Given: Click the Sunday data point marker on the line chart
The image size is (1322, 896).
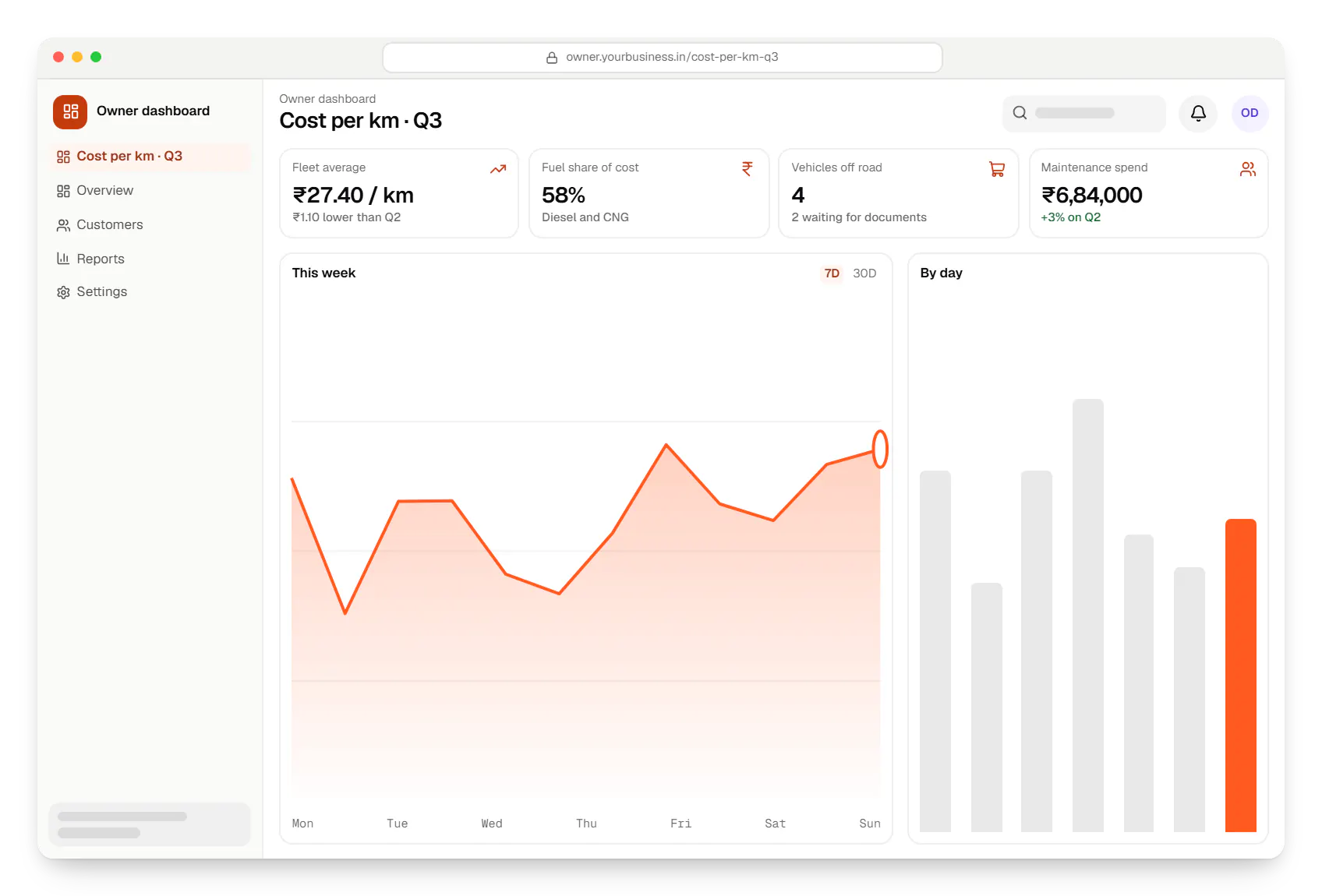Looking at the screenshot, I should (x=880, y=450).
